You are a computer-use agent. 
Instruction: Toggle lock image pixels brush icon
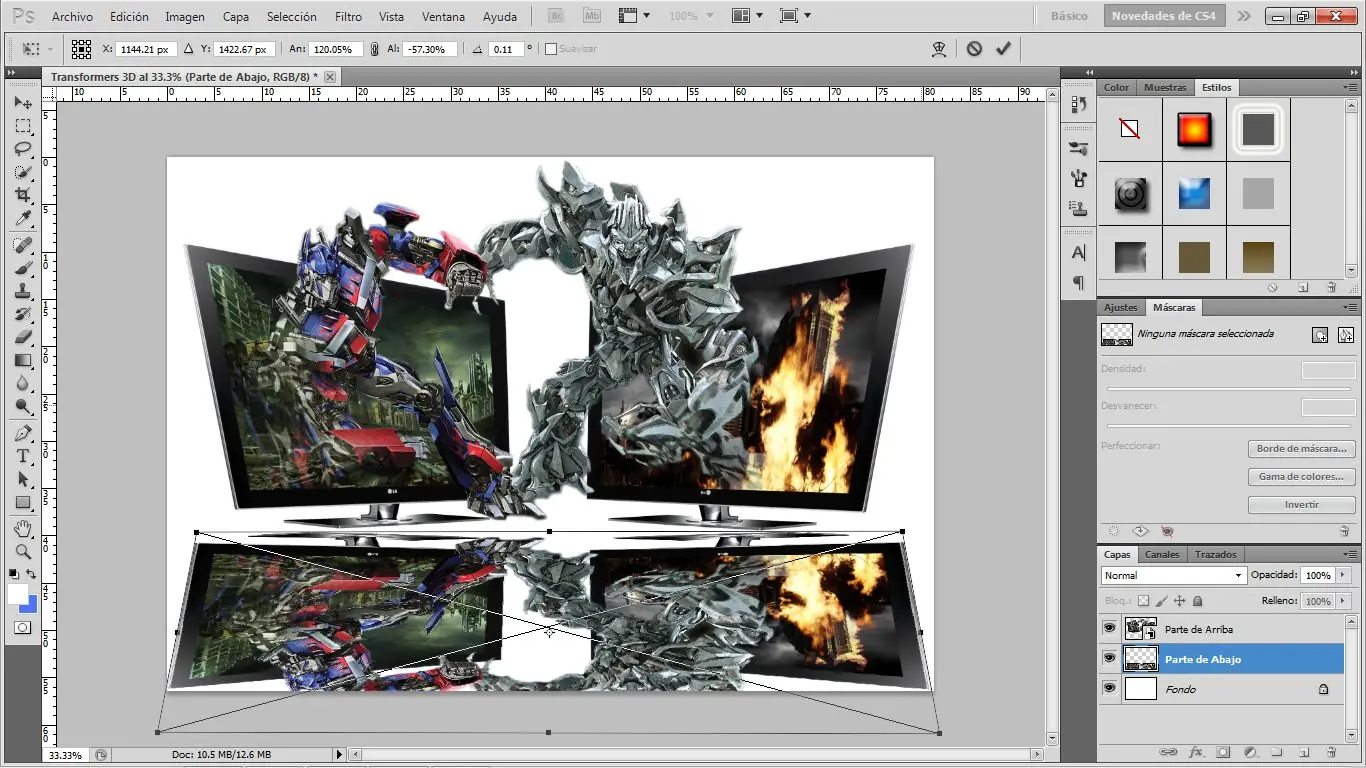(x=1161, y=601)
